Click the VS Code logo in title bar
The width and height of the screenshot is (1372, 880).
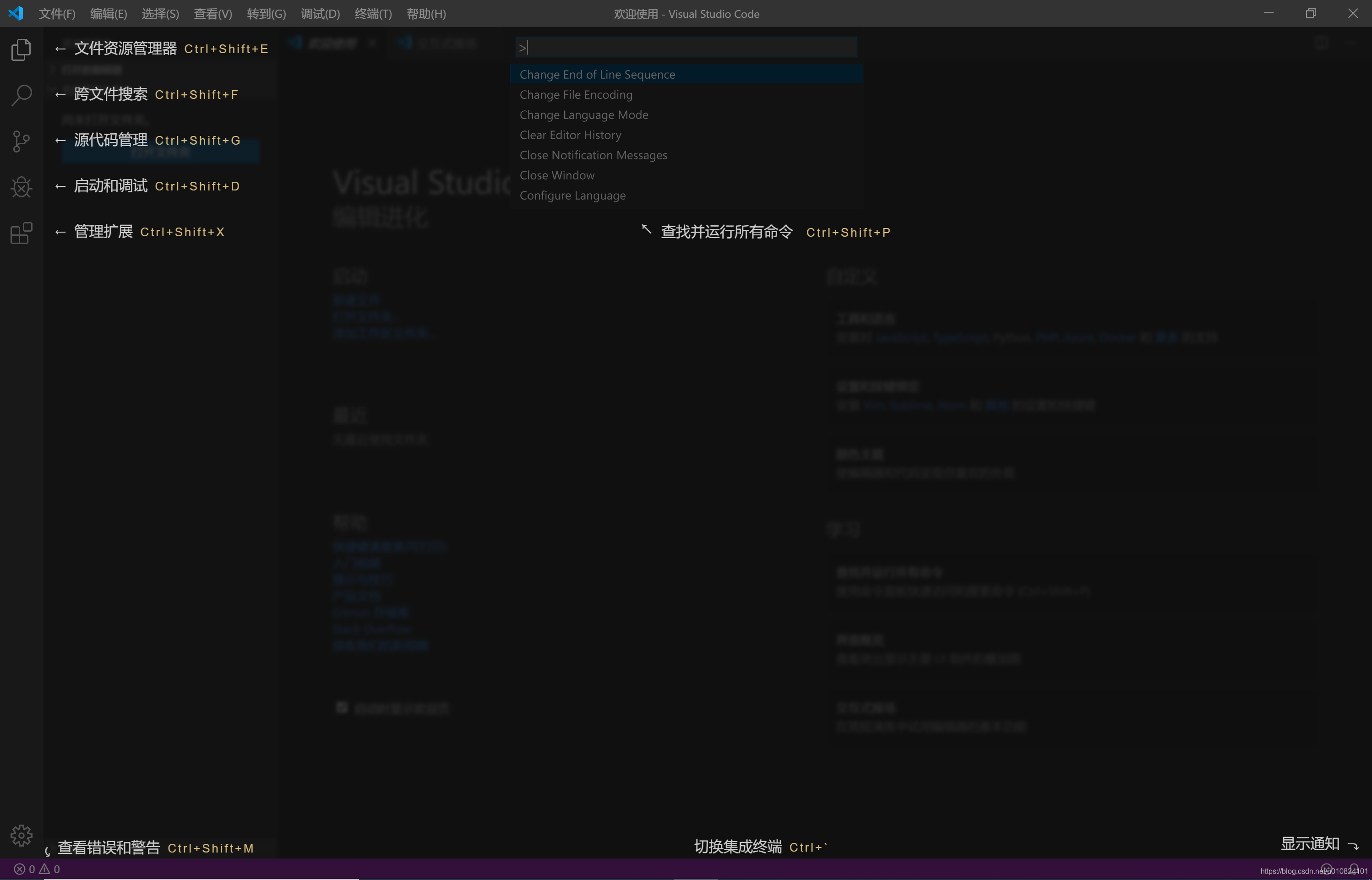tap(16, 13)
